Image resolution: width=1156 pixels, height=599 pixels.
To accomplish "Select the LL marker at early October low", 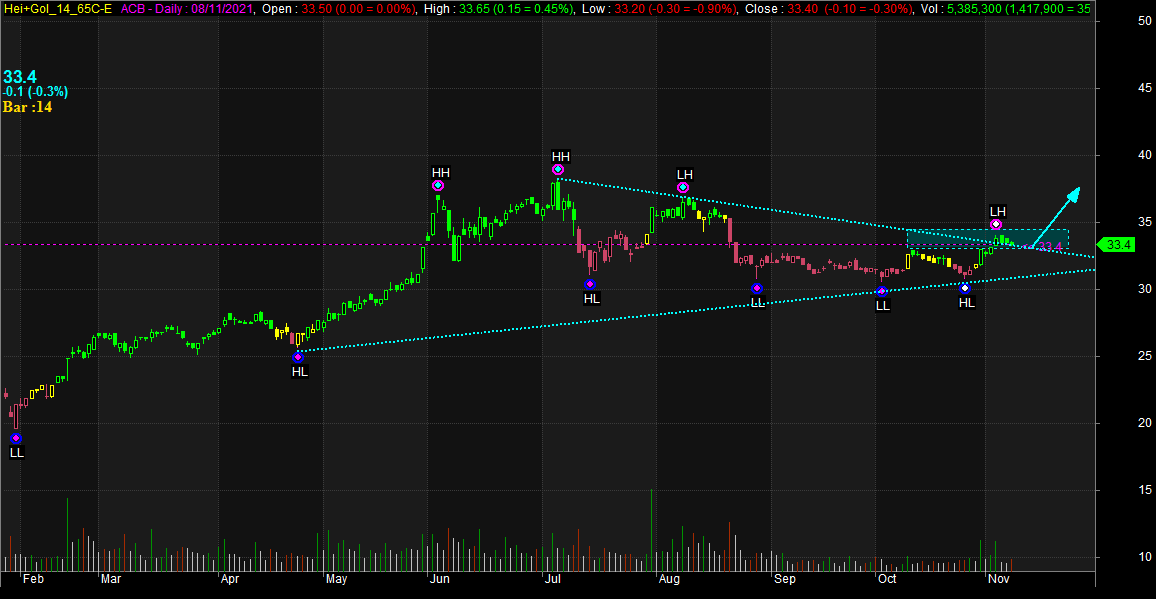I will (x=882, y=292).
